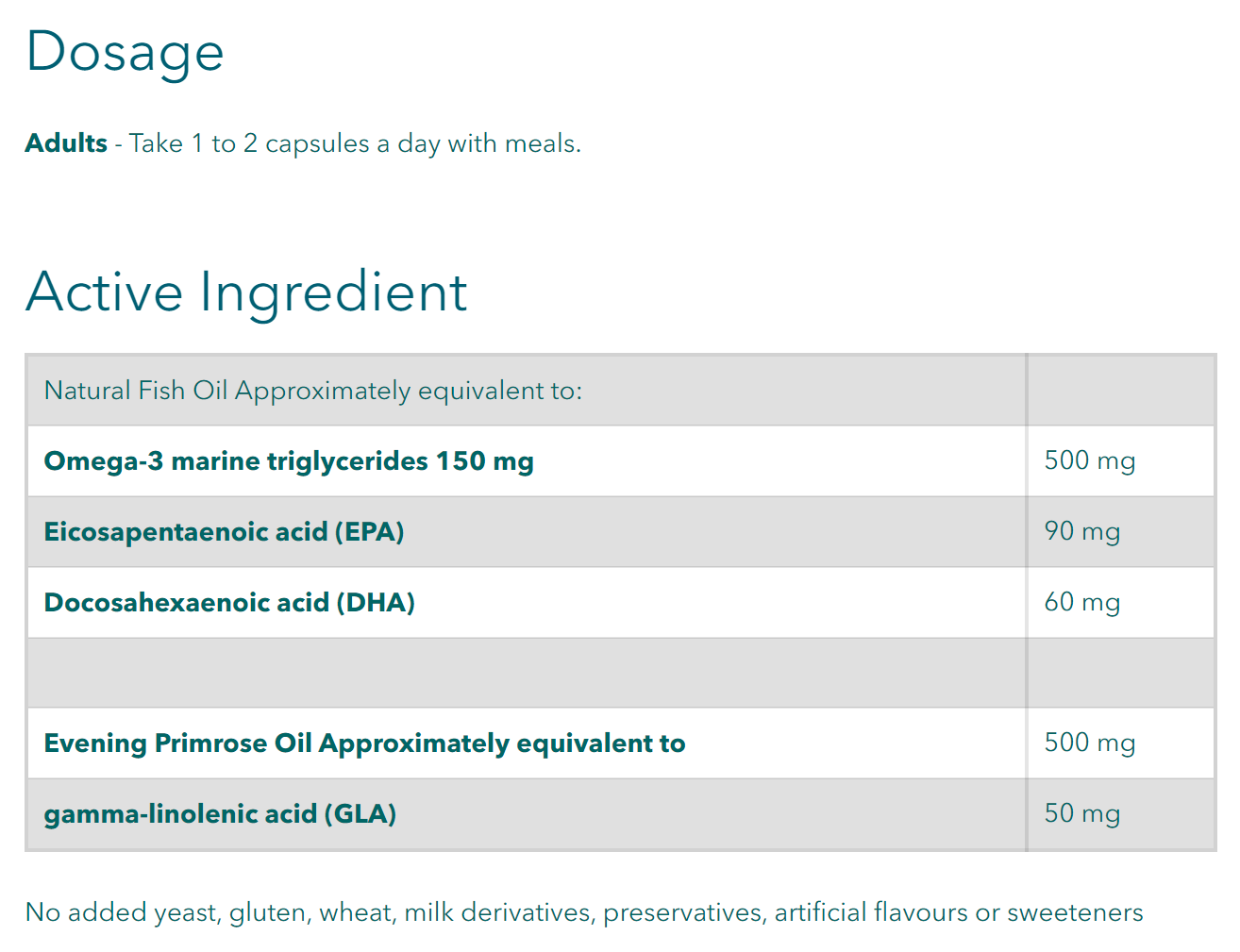The width and height of the screenshot is (1240, 952).
Task: Click the 90 mg value
Action: click(1081, 532)
